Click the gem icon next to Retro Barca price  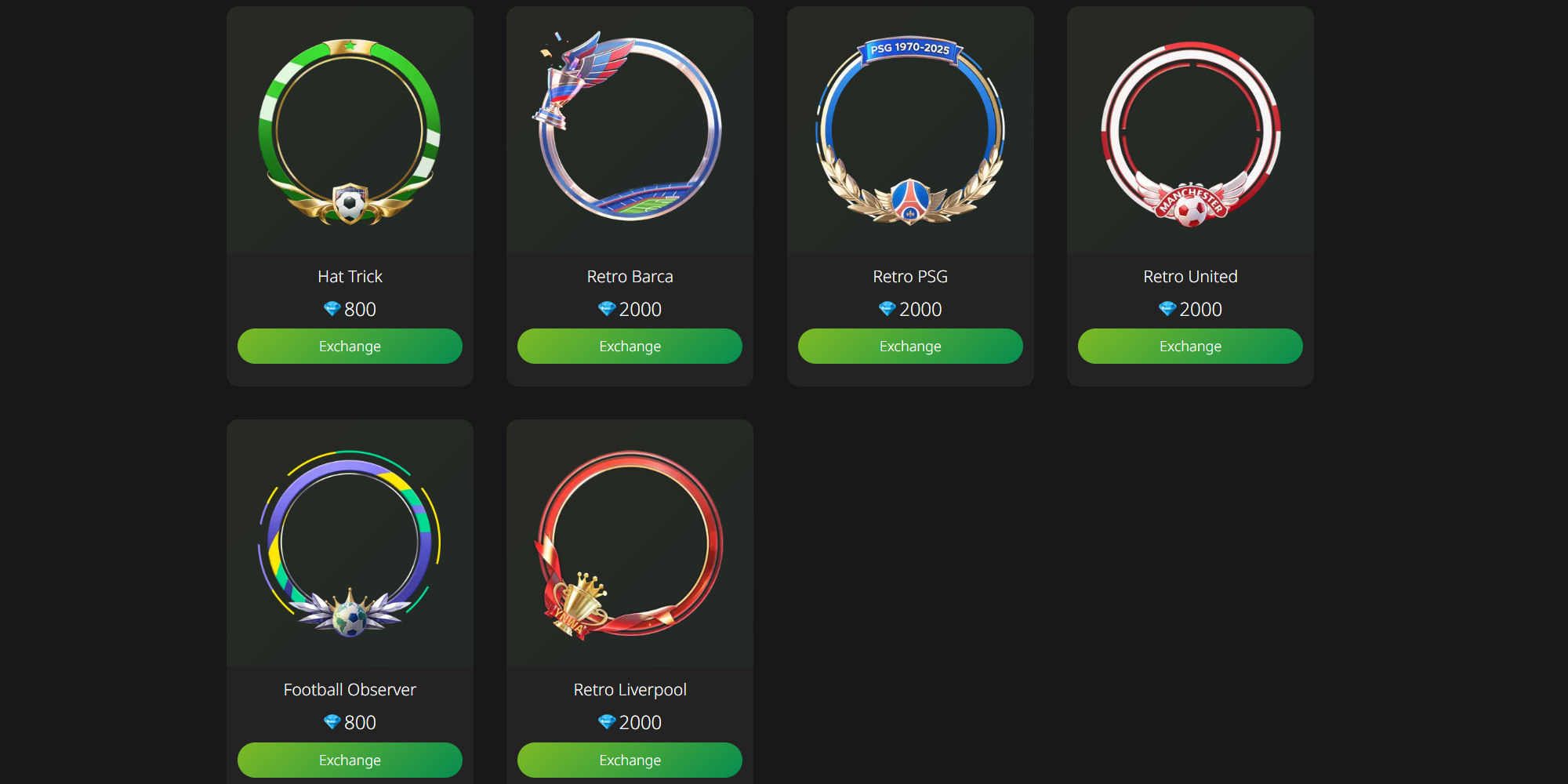click(607, 309)
